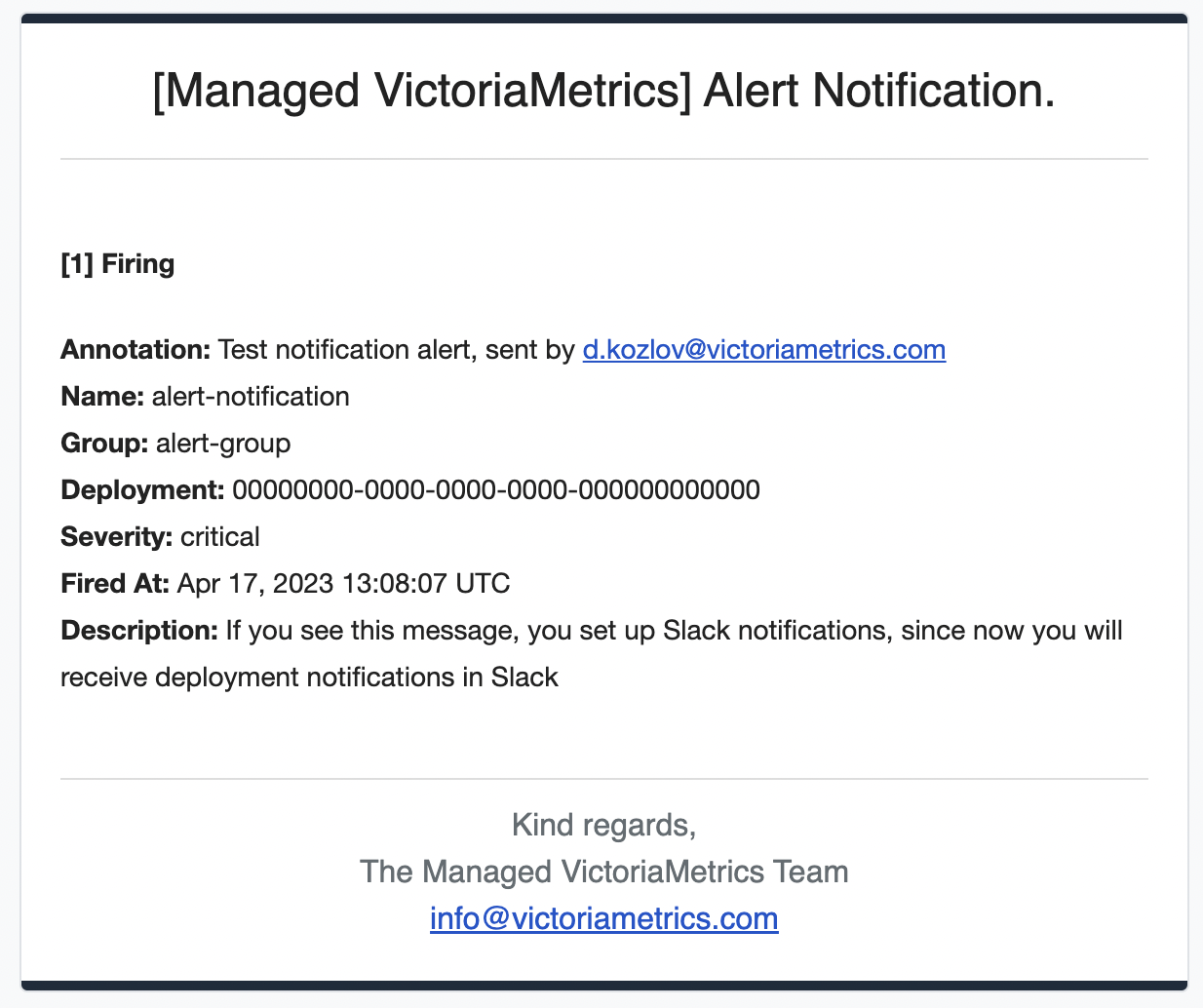Click the 'critical' severity value
Viewport: 1203px width, 1008px height.
220,536
